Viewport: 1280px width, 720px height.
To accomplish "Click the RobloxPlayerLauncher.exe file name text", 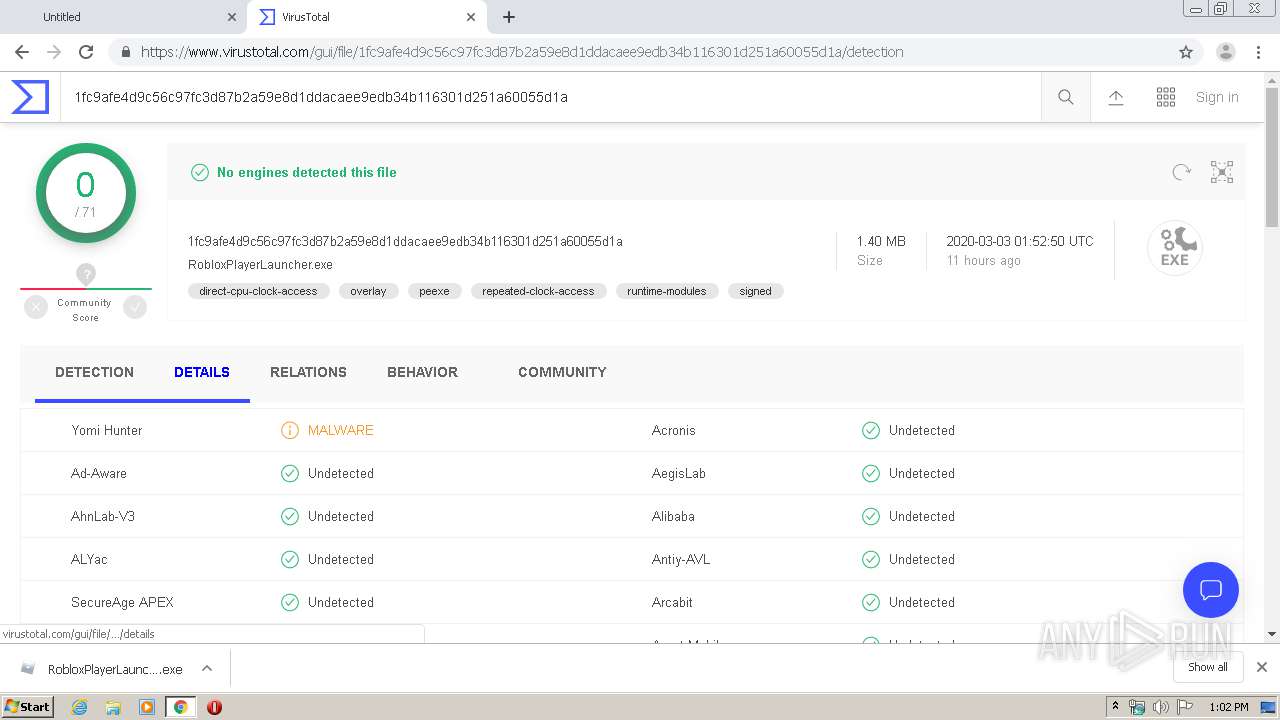I will [260, 265].
